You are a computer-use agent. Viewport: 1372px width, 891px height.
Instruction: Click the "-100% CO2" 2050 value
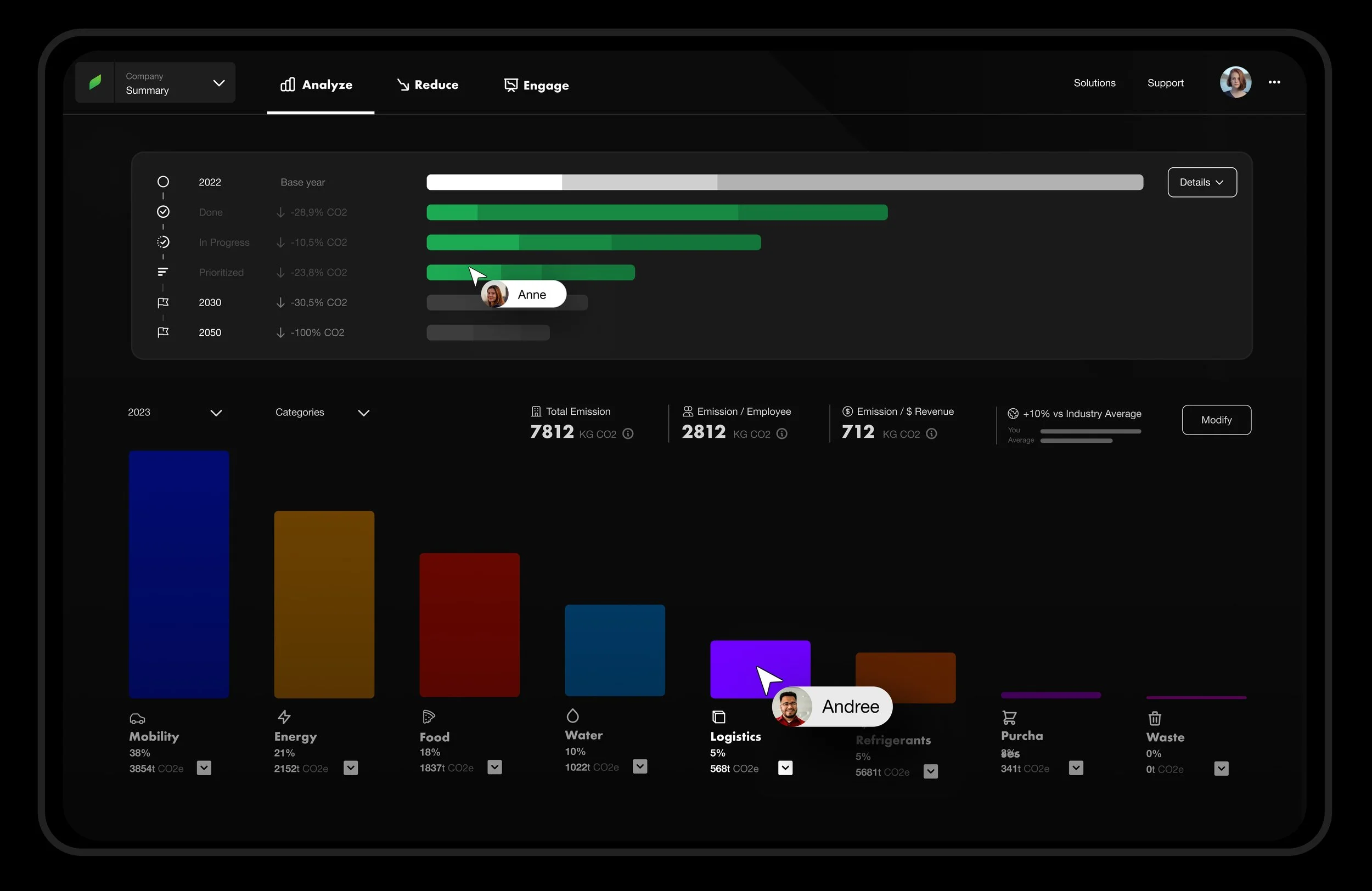(317, 332)
